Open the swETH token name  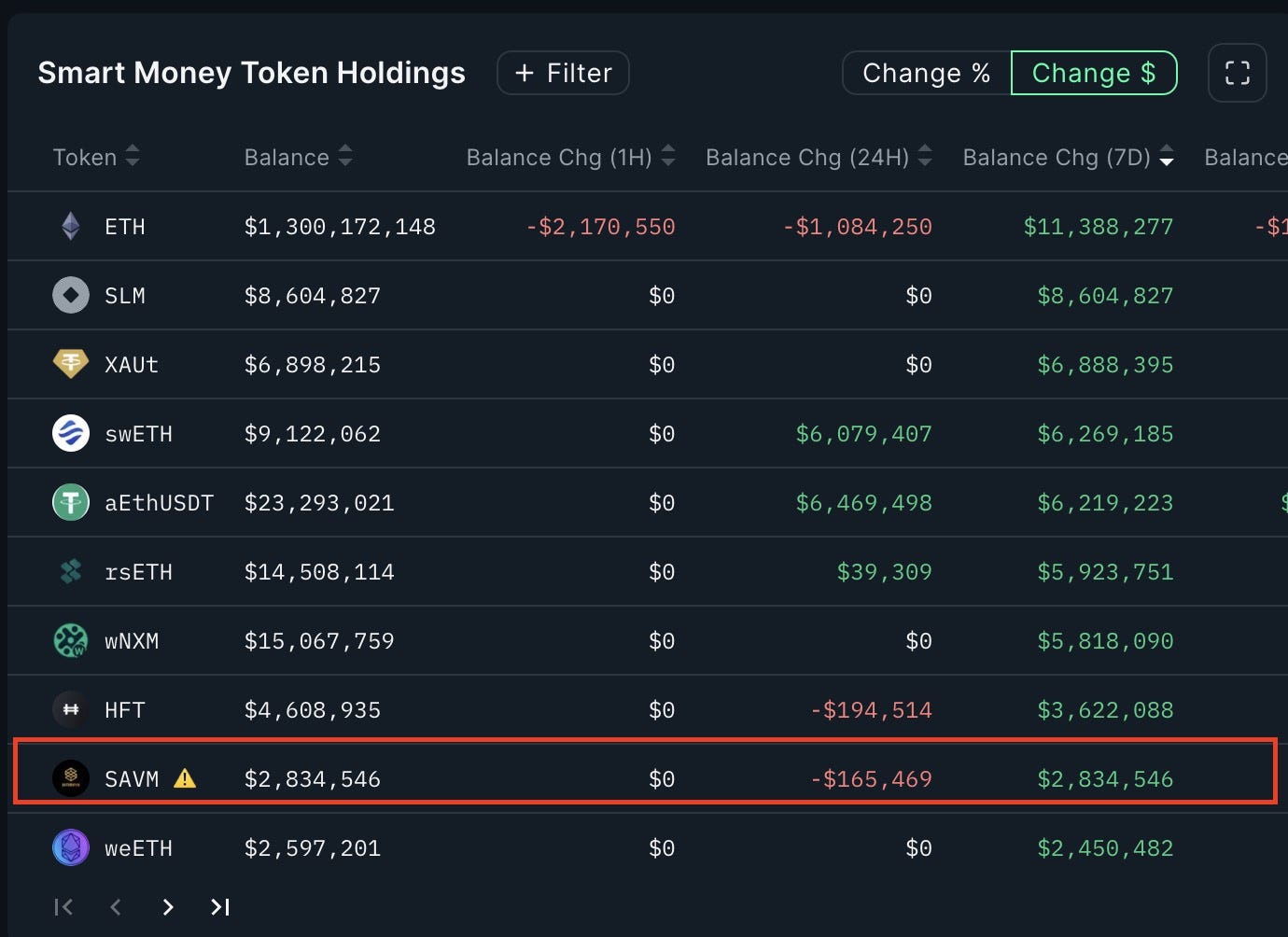pyautogui.click(x=138, y=434)
